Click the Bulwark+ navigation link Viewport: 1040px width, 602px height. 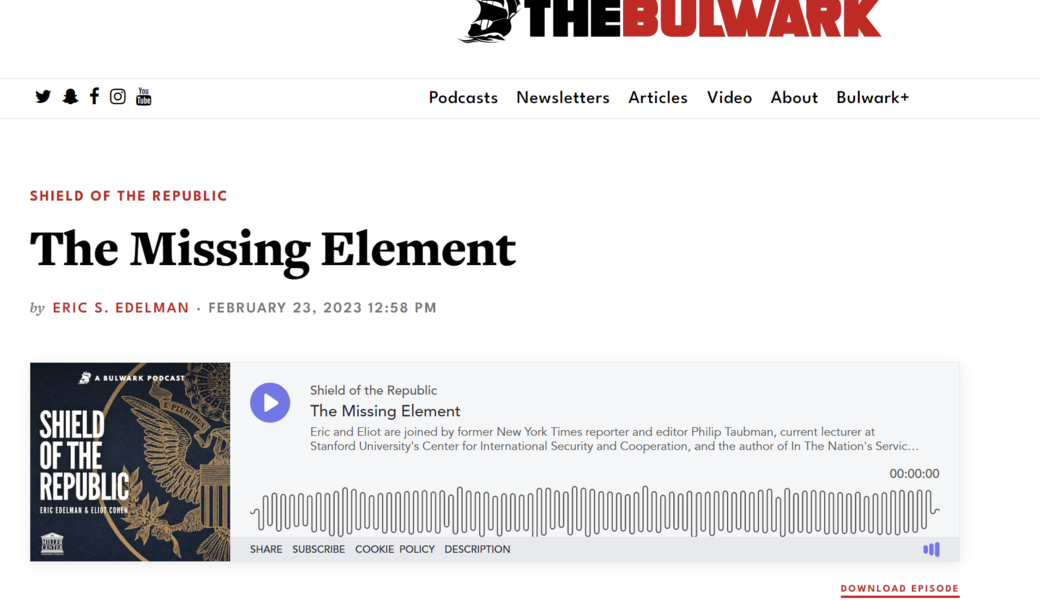coord(872,98)
